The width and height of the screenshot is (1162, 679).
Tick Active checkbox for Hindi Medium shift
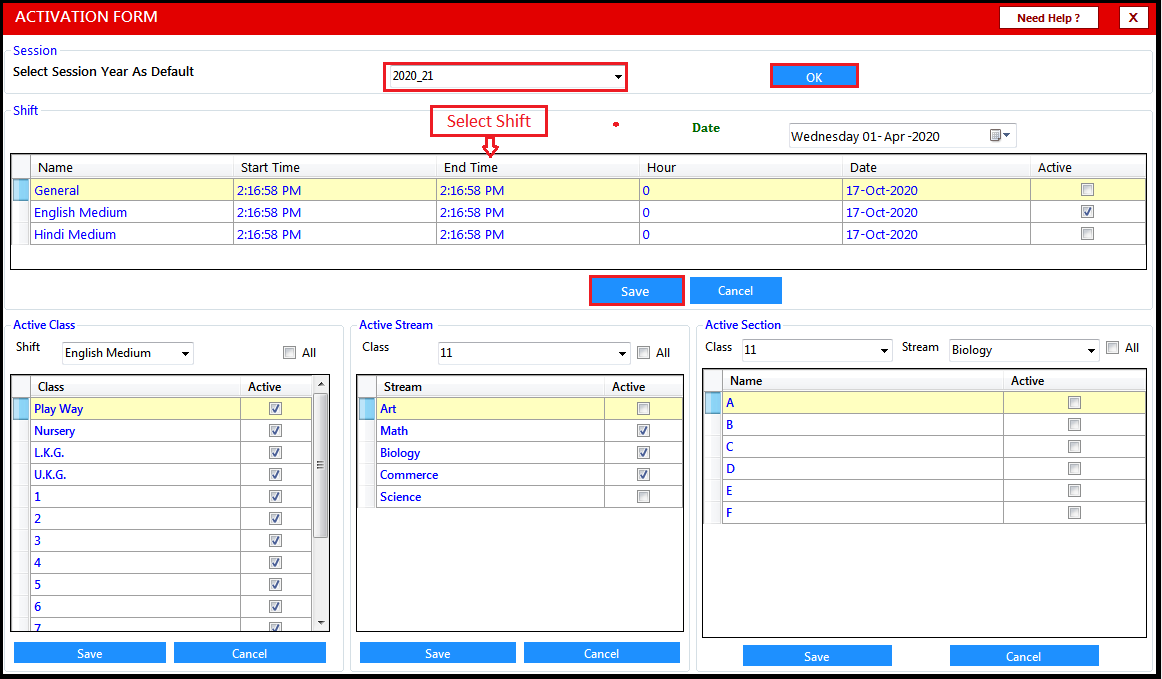[1087, 234]
